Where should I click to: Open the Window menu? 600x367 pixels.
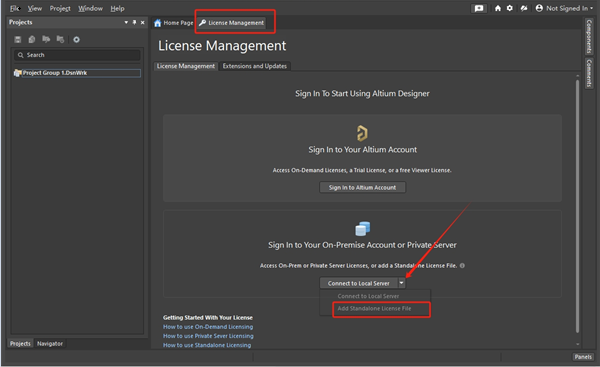90,8
